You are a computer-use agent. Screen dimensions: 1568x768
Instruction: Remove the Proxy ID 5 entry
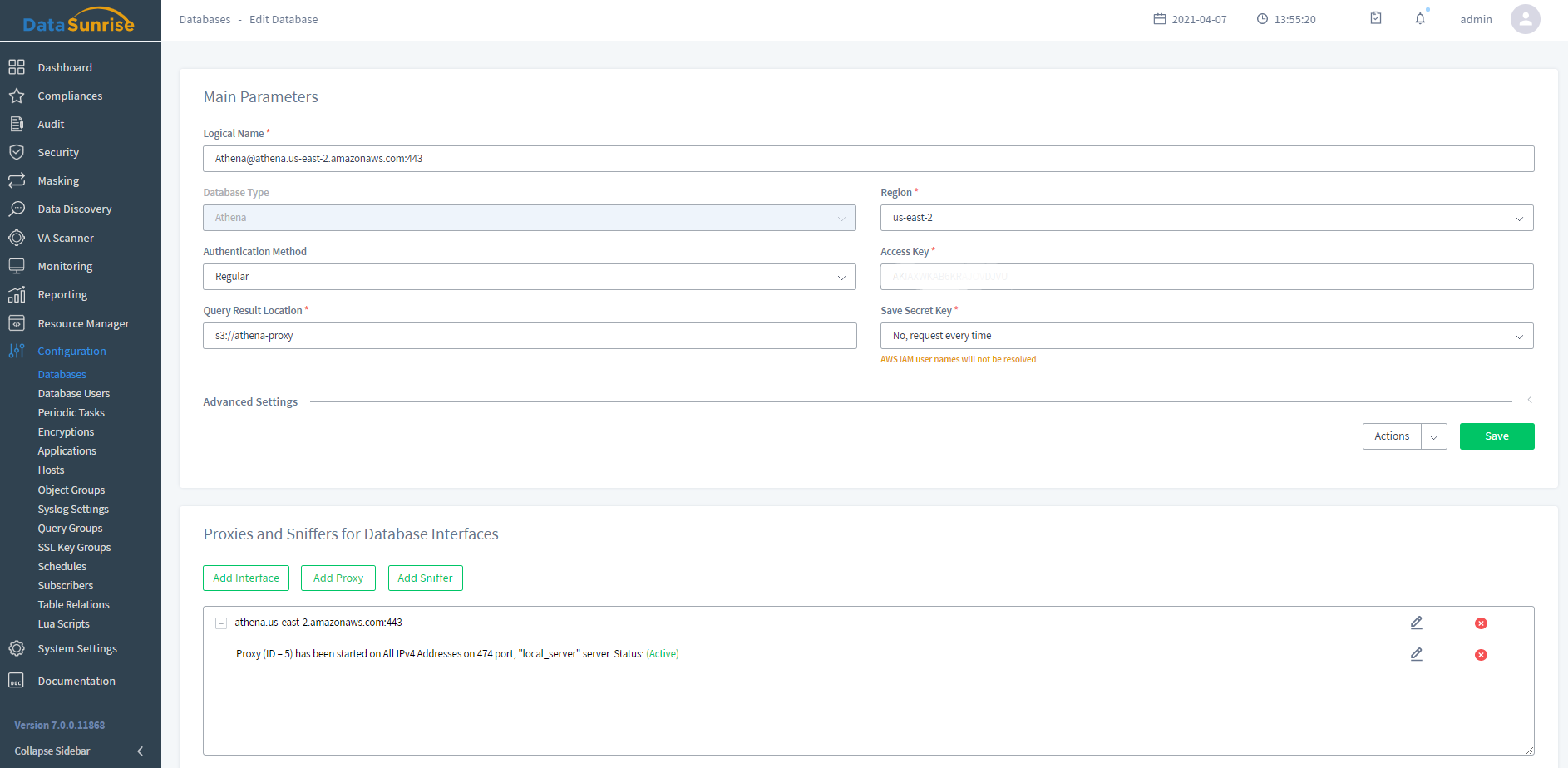click(x=1481, y=655)
